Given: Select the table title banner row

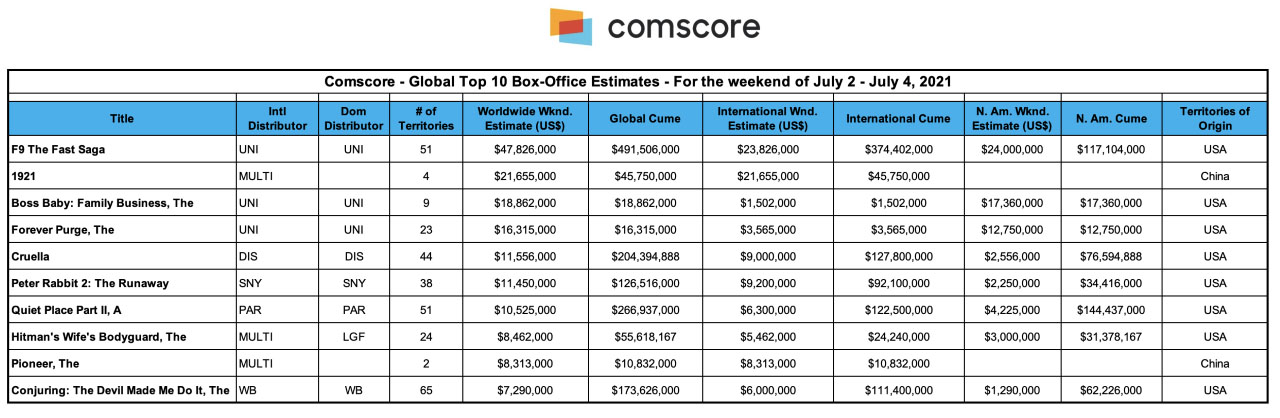Looking at the screenshot, I should point(639,82).
